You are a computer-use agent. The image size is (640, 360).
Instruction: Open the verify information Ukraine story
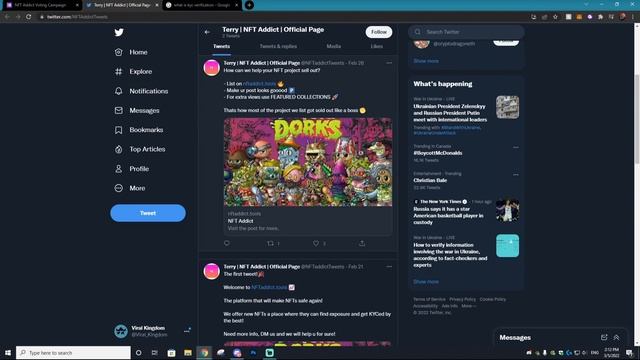pos(450,255)
